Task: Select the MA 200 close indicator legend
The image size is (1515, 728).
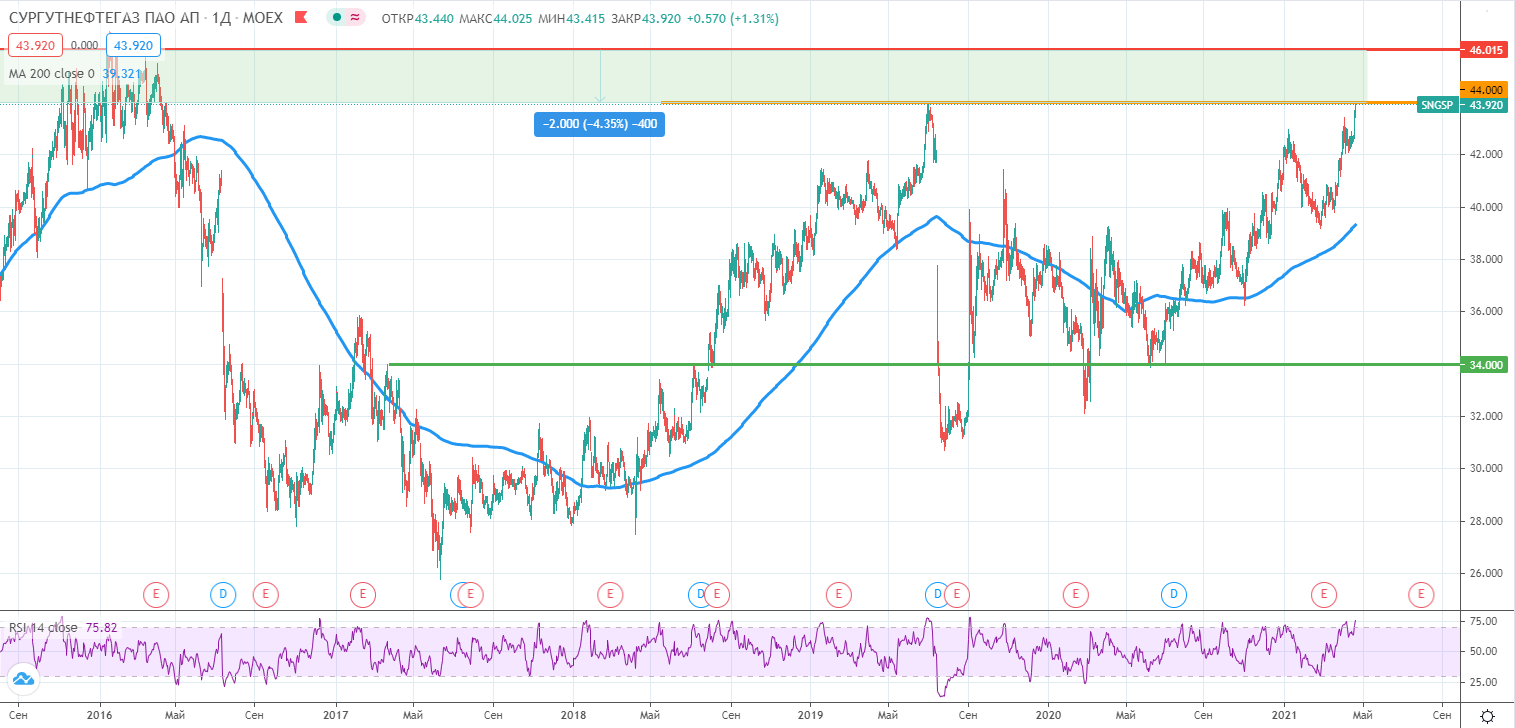Action: coord(52,73)
